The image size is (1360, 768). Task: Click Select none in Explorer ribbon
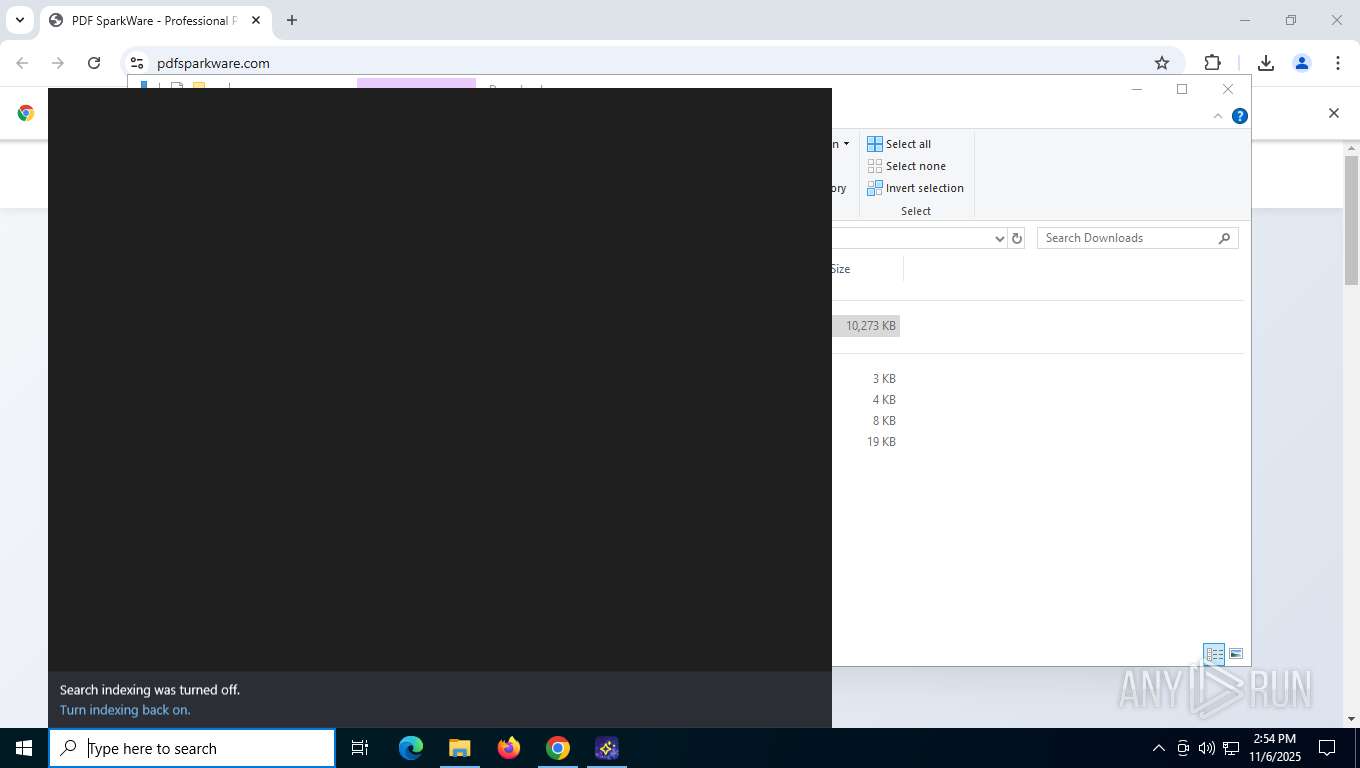coord(906,166)
